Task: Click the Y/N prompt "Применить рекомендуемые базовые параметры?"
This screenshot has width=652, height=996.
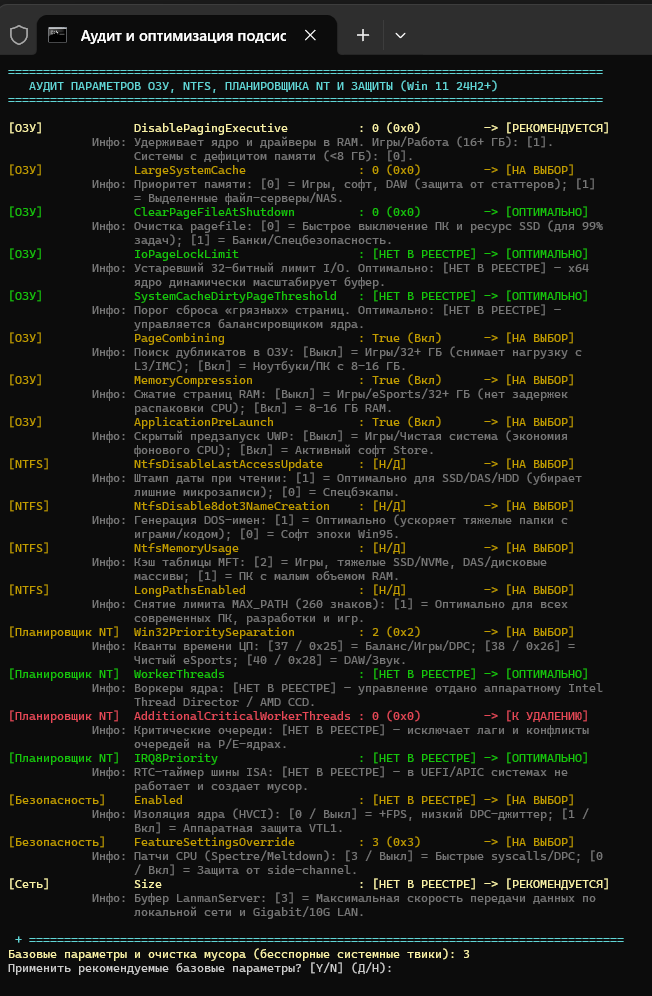Action: click(x=200, y=968)
